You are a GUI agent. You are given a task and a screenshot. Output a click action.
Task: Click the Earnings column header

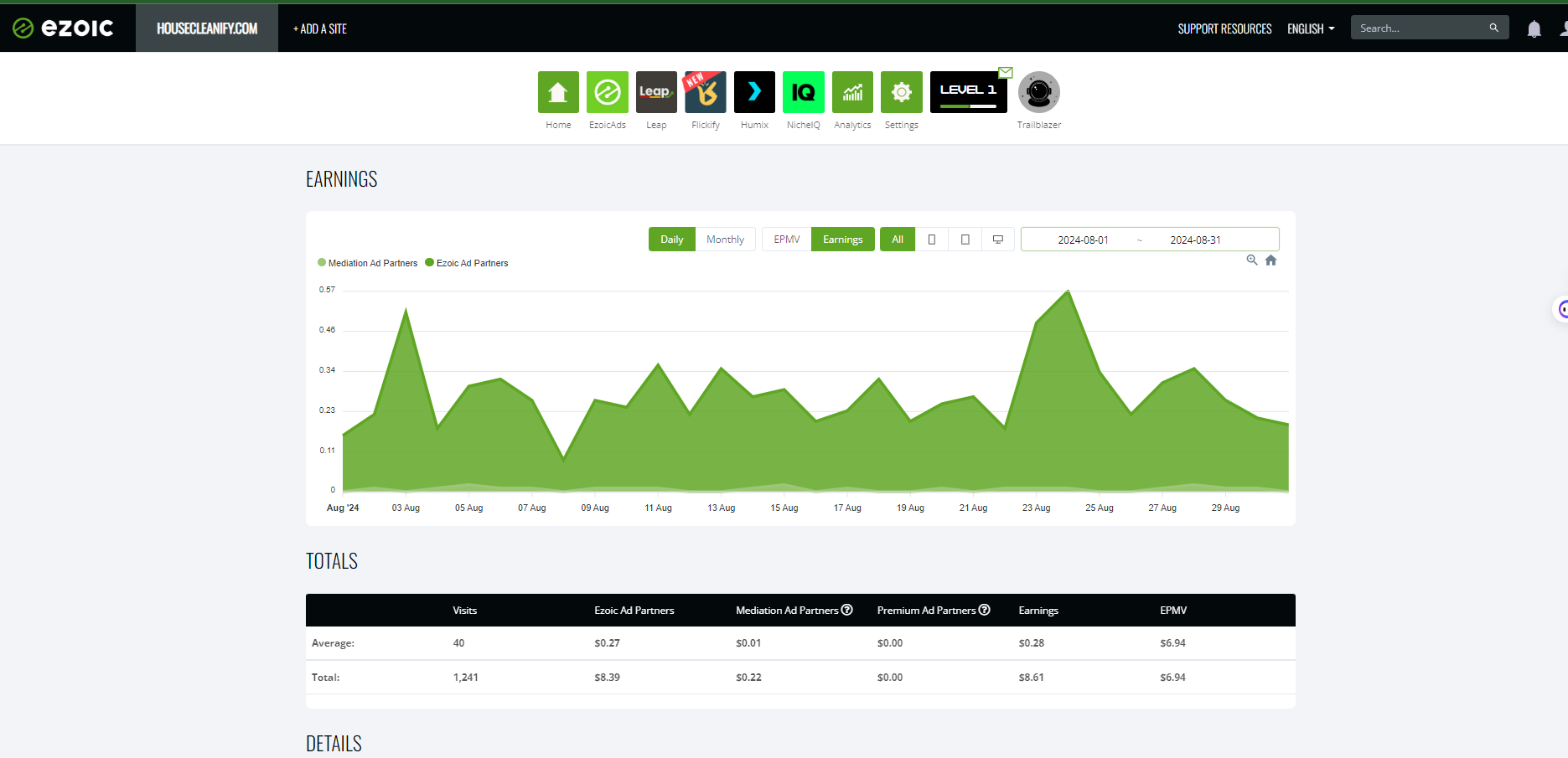[1038, 611]
